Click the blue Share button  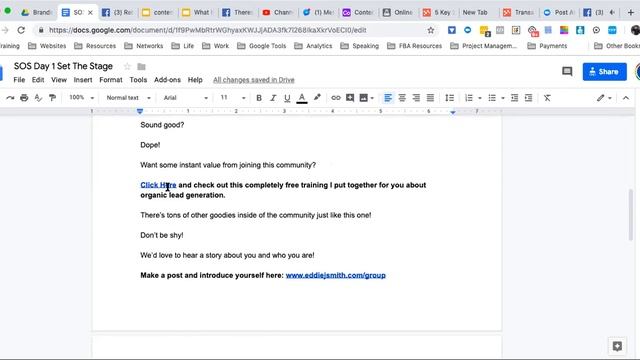604,72
